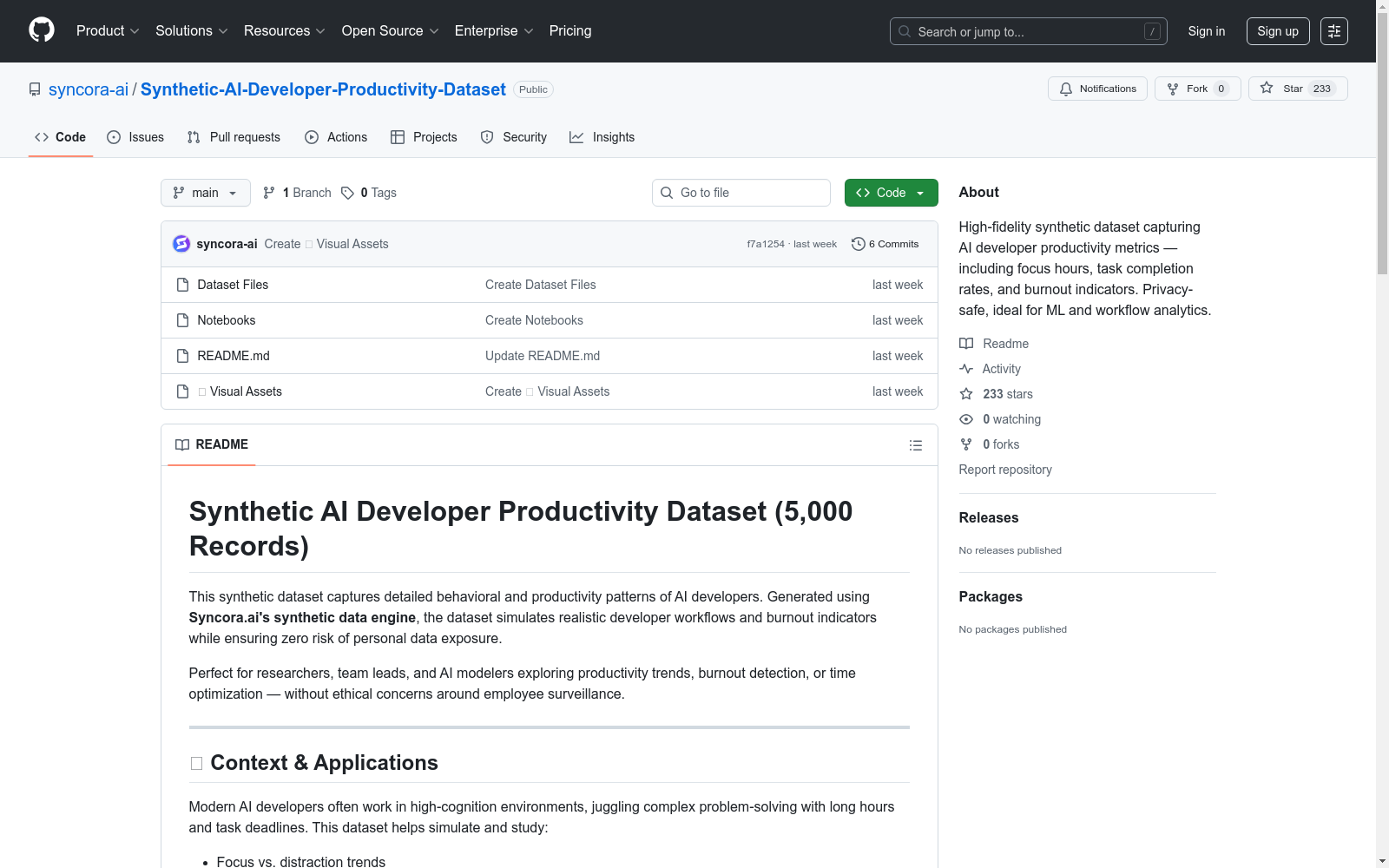Star the repository with Star button

coord(1298,89)
